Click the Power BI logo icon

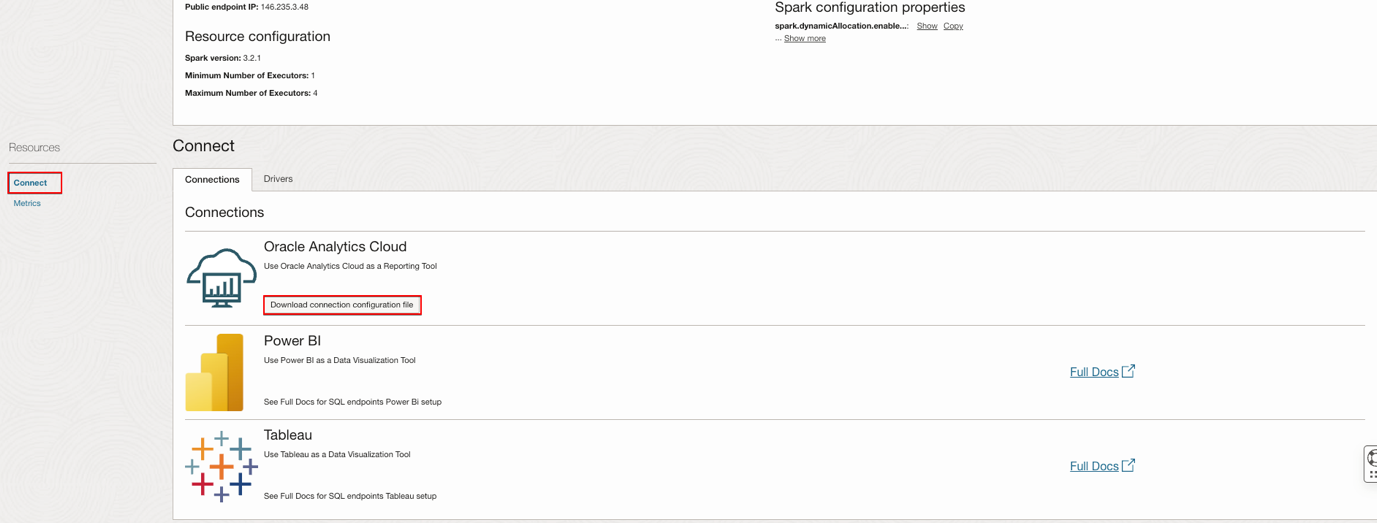point(215,372)
